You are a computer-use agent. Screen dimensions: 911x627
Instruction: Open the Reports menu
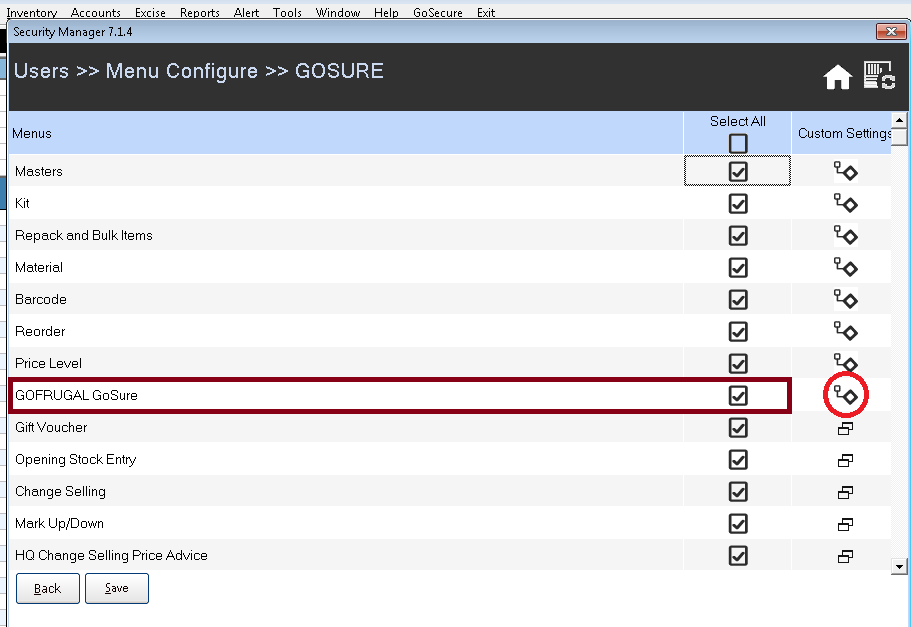point(199,12)
